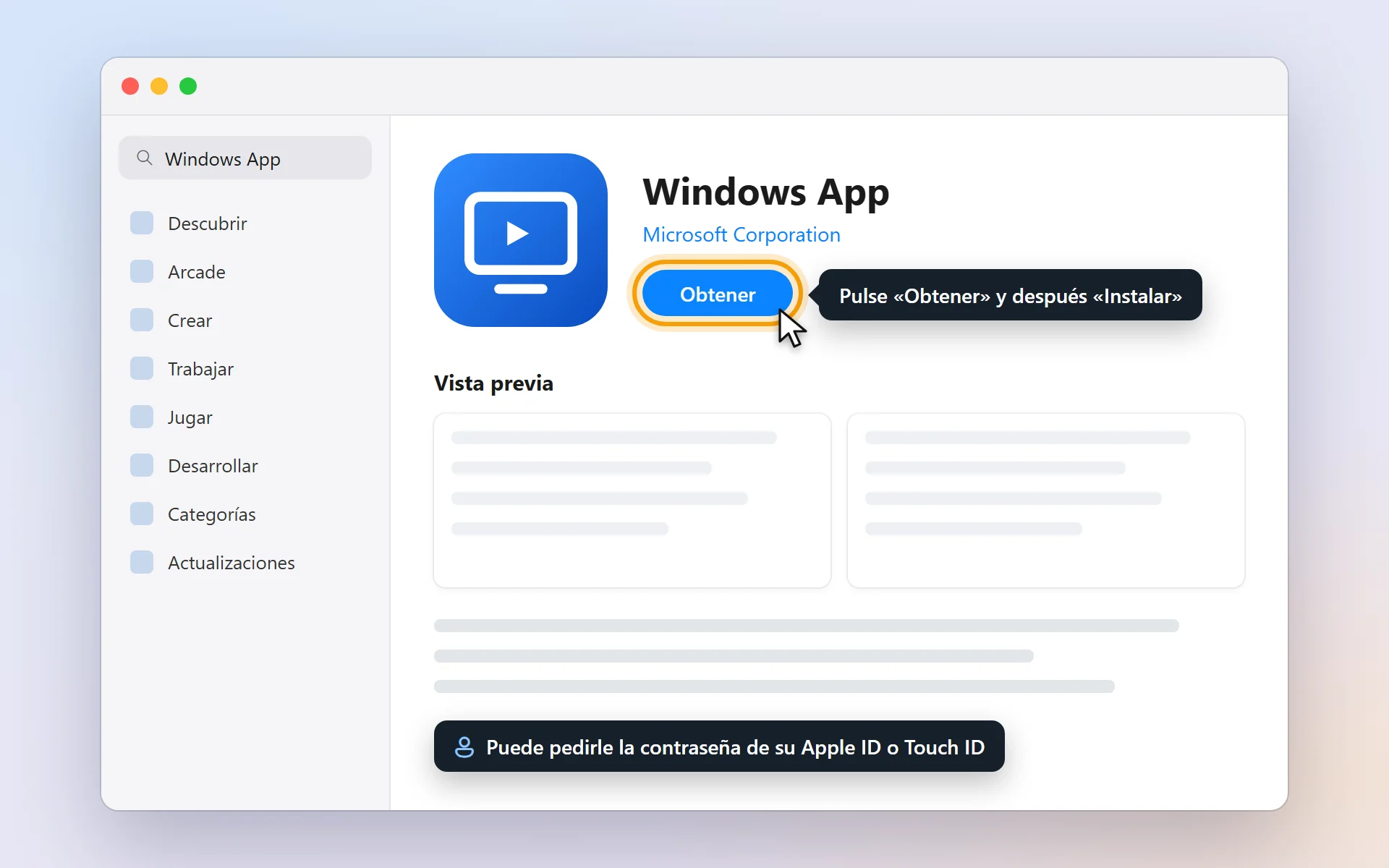Focus the Windows App search field
Screen dimensions: 1389x868
245,158
